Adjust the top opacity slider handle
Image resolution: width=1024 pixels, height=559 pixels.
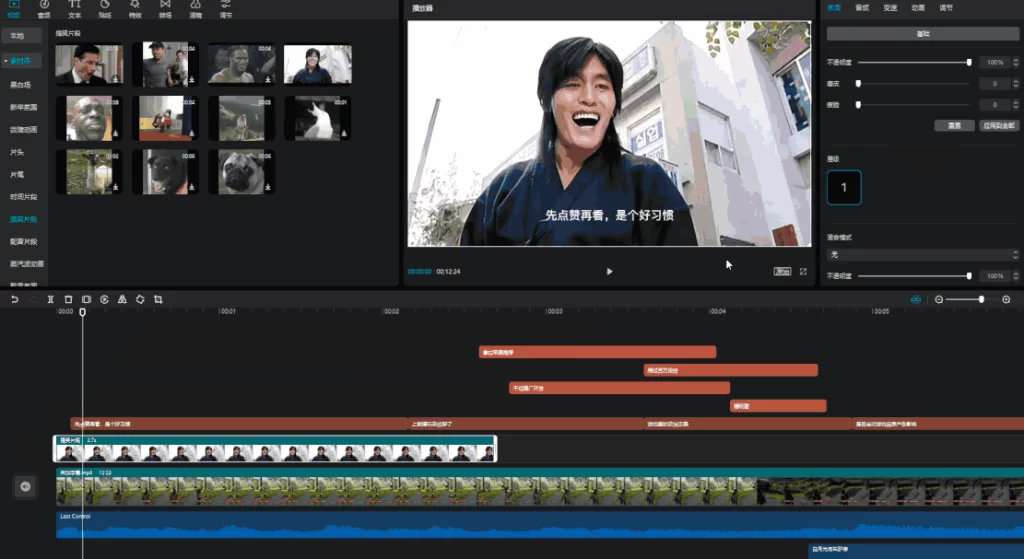coord(968,62)
